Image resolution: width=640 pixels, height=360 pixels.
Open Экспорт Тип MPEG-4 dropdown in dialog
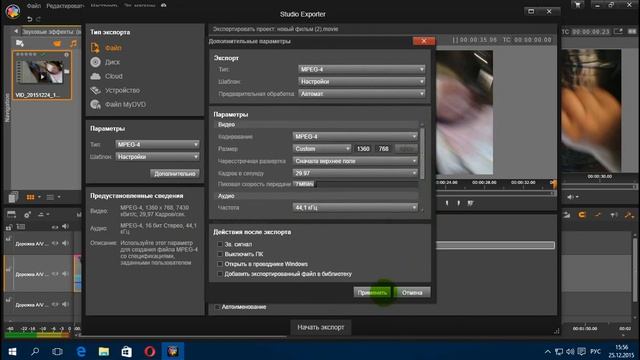tap(362, 69)
